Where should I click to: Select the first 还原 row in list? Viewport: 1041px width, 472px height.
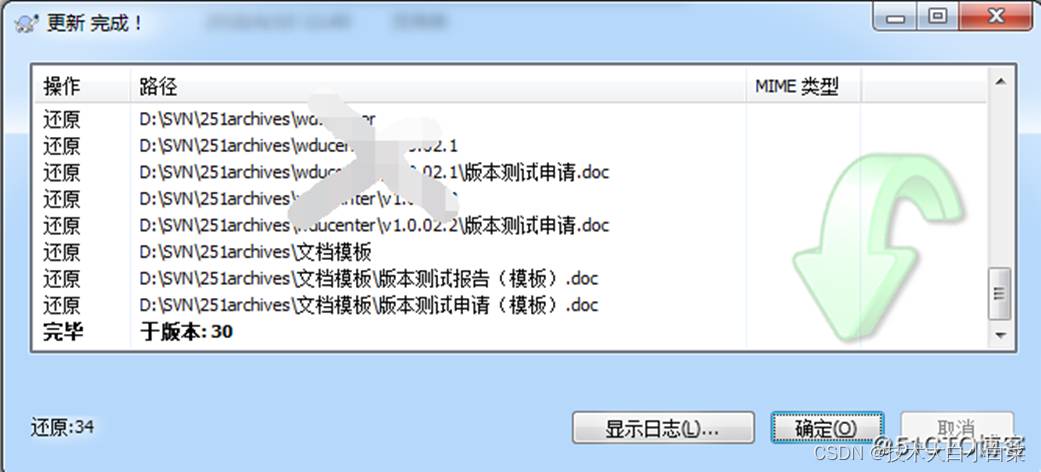[x=510, y=120]
